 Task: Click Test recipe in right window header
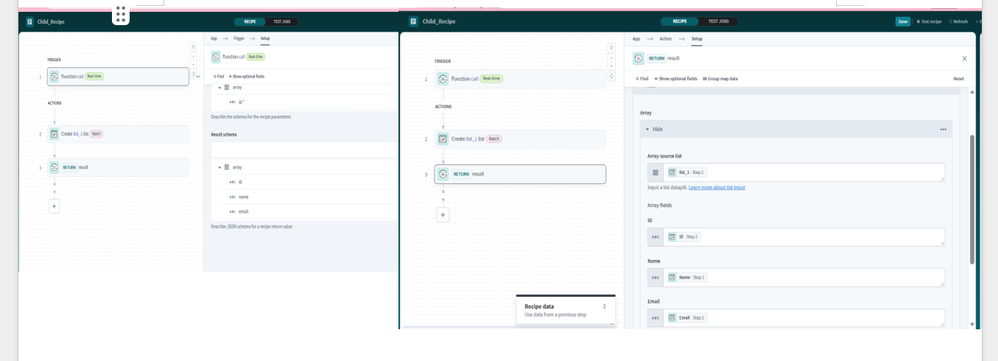(929, 22)
